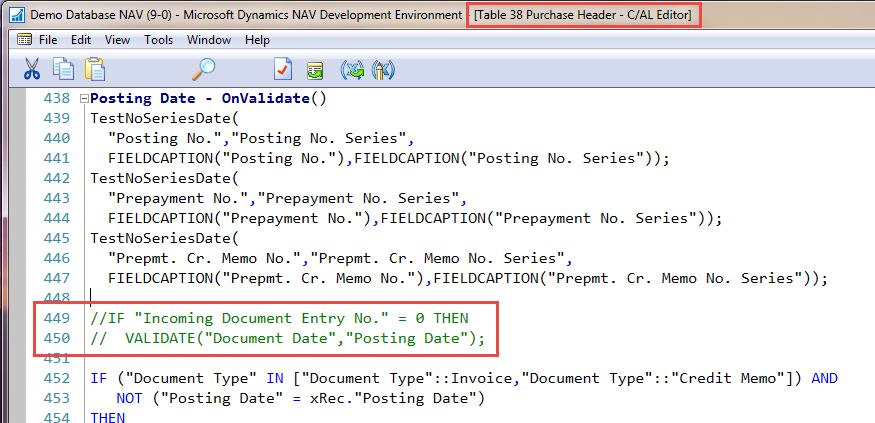The image size is (875, 423).
Task: Open Find with the magnifying glass icon
Action: (x=204, y=69)
